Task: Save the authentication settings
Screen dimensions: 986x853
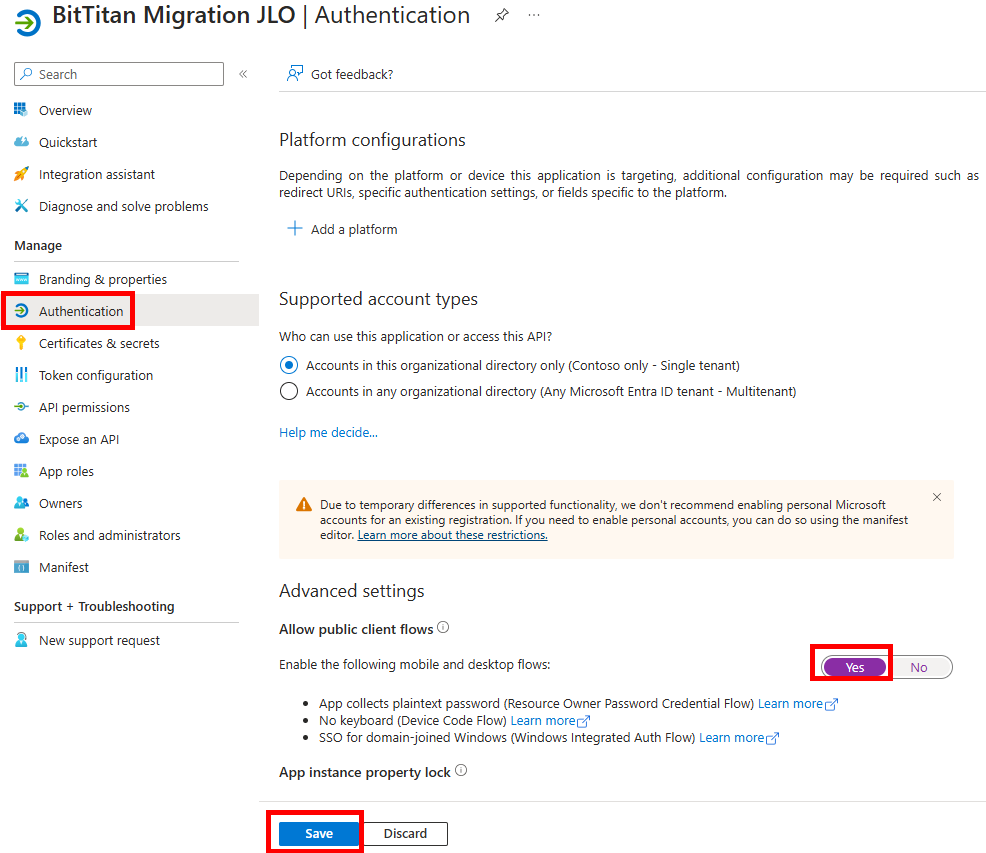Action: [319, 833]
